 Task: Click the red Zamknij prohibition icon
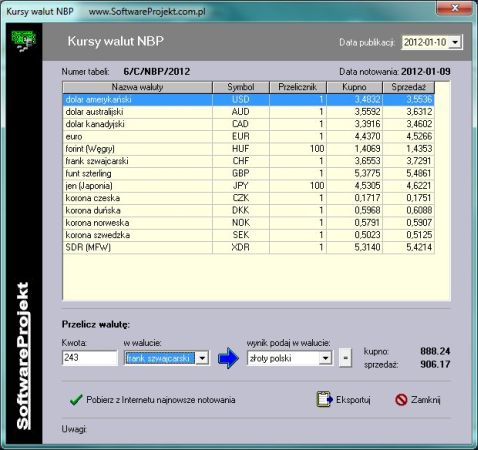[x=401, y=399]
